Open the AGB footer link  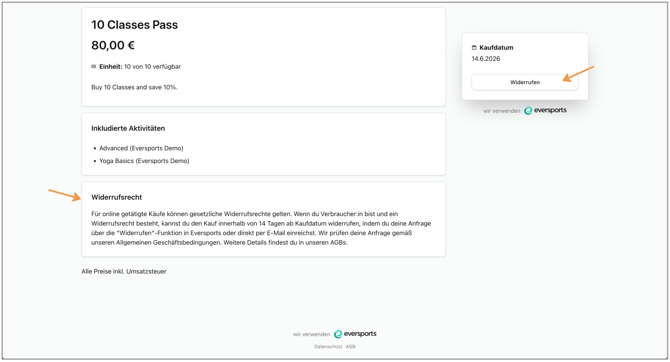350,347
